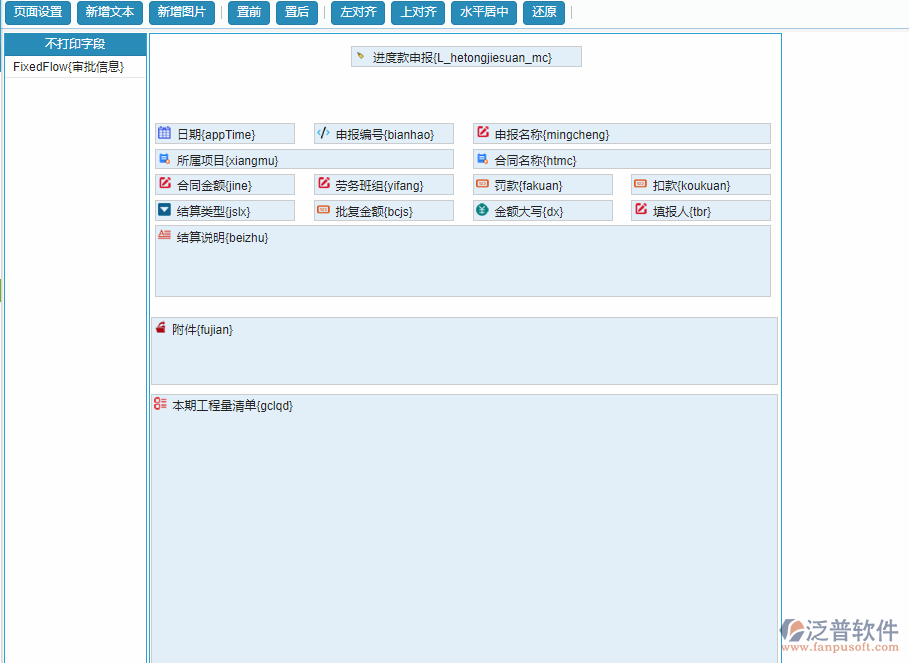Click 还原 to restore the layout
This screenshot has width=909, height=663.
543,13
